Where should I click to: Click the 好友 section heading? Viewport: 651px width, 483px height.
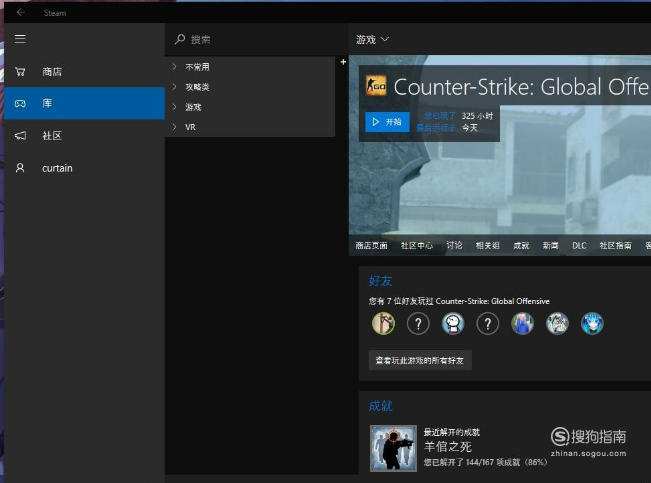380,281
